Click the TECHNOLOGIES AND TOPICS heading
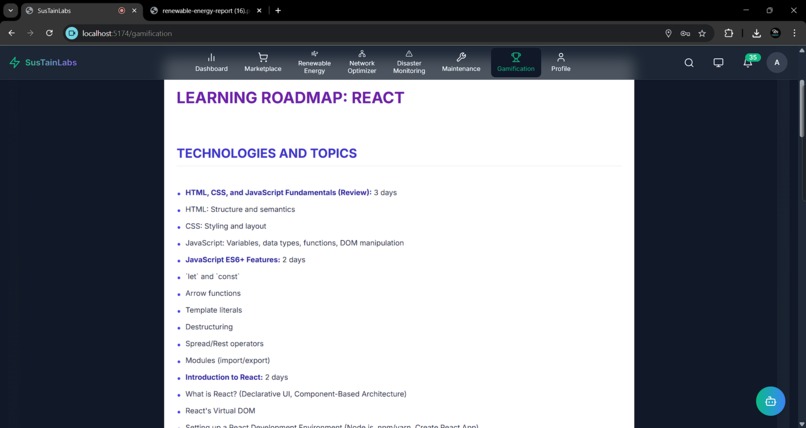 tap(267, 153)
